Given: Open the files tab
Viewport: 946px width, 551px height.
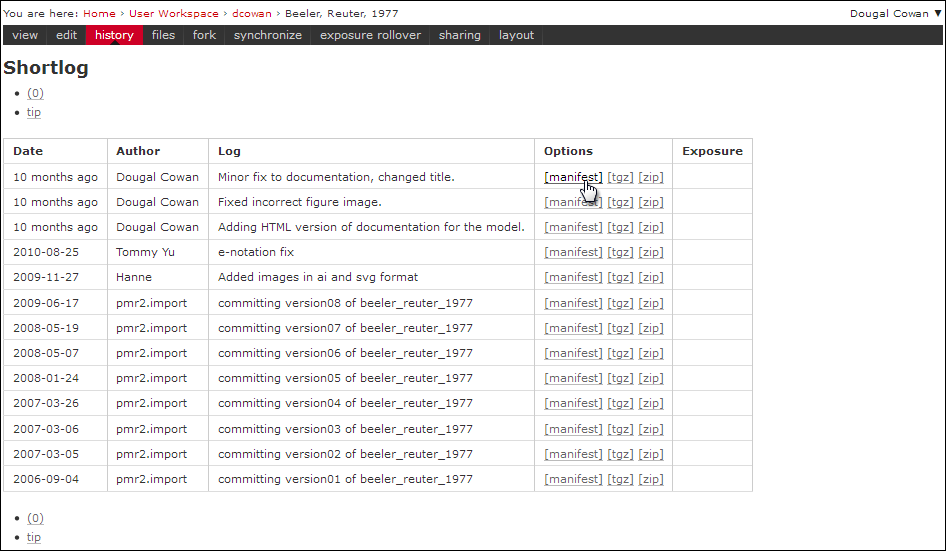Looking at the screenshot, I should [163, 35].
